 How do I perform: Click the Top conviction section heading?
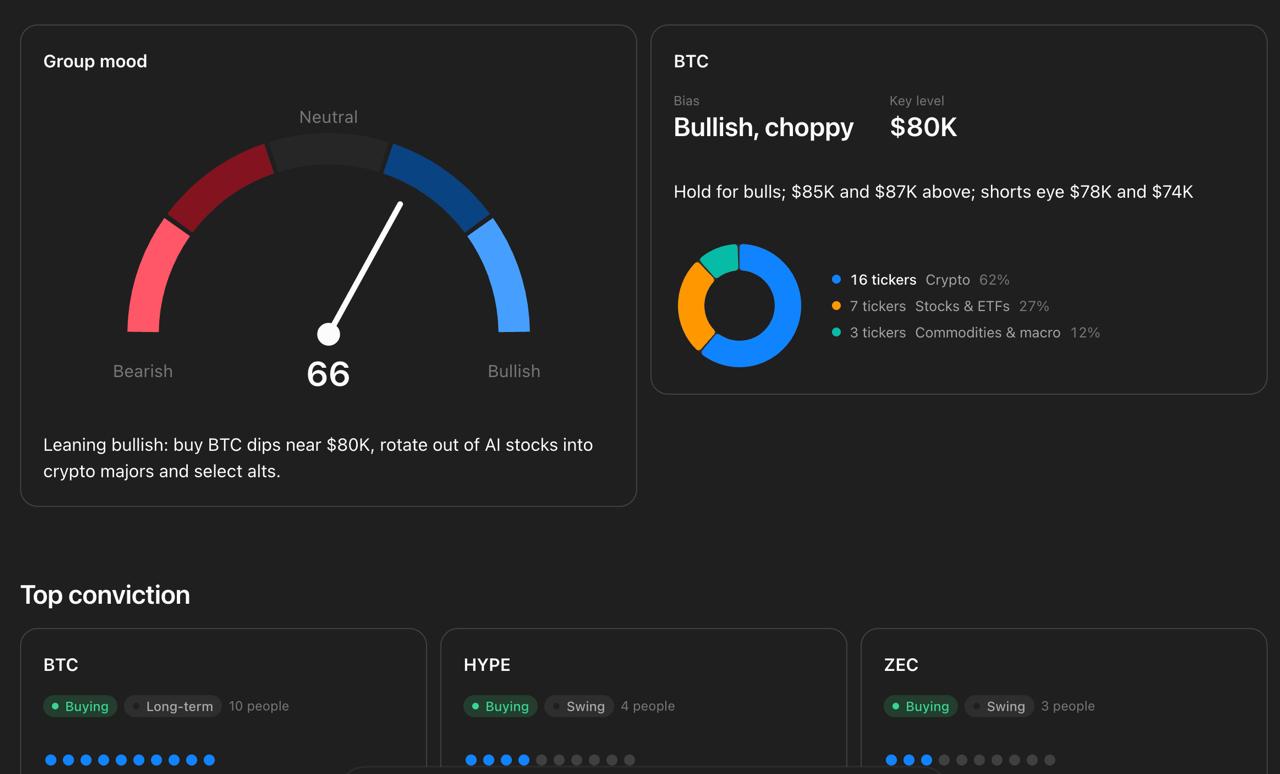pos(105,595)
